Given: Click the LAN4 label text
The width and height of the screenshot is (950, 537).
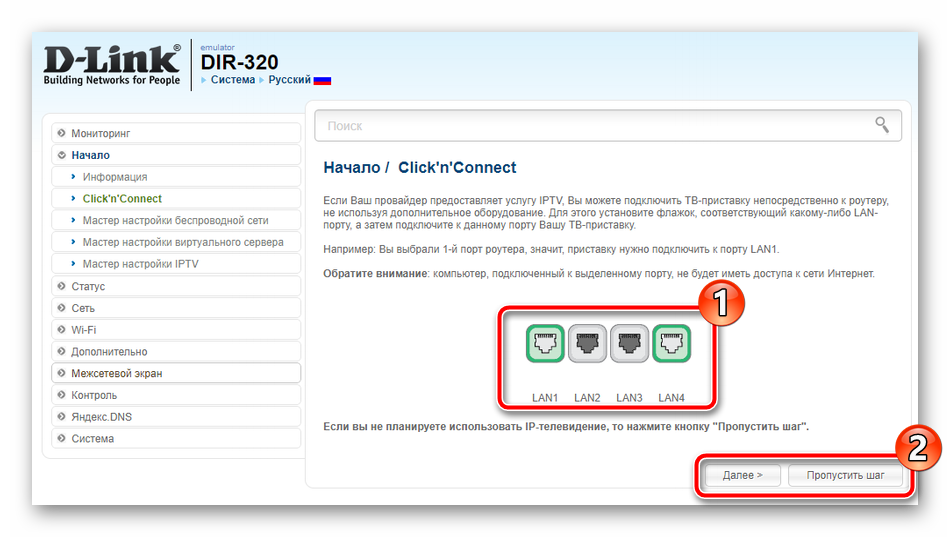Looking at the screenshot, I should click(x=671, y=398).
